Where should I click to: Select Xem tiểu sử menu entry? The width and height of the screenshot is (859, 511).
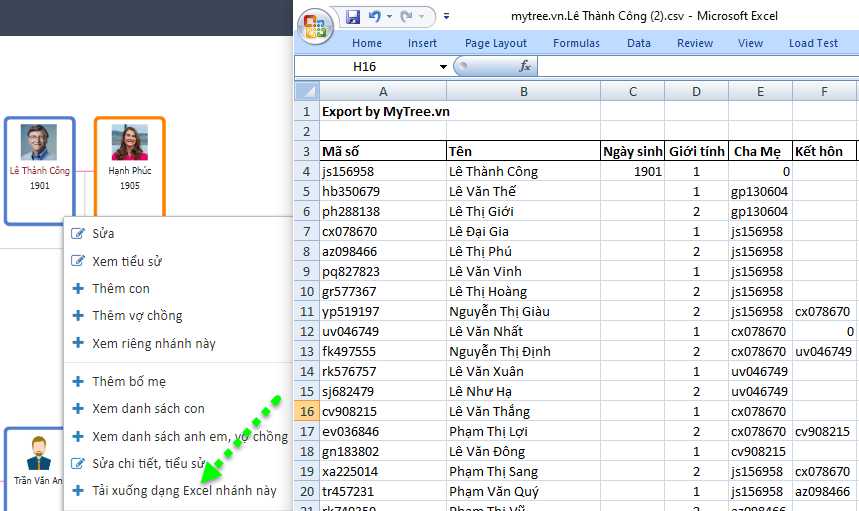click(x=127, y=261)
